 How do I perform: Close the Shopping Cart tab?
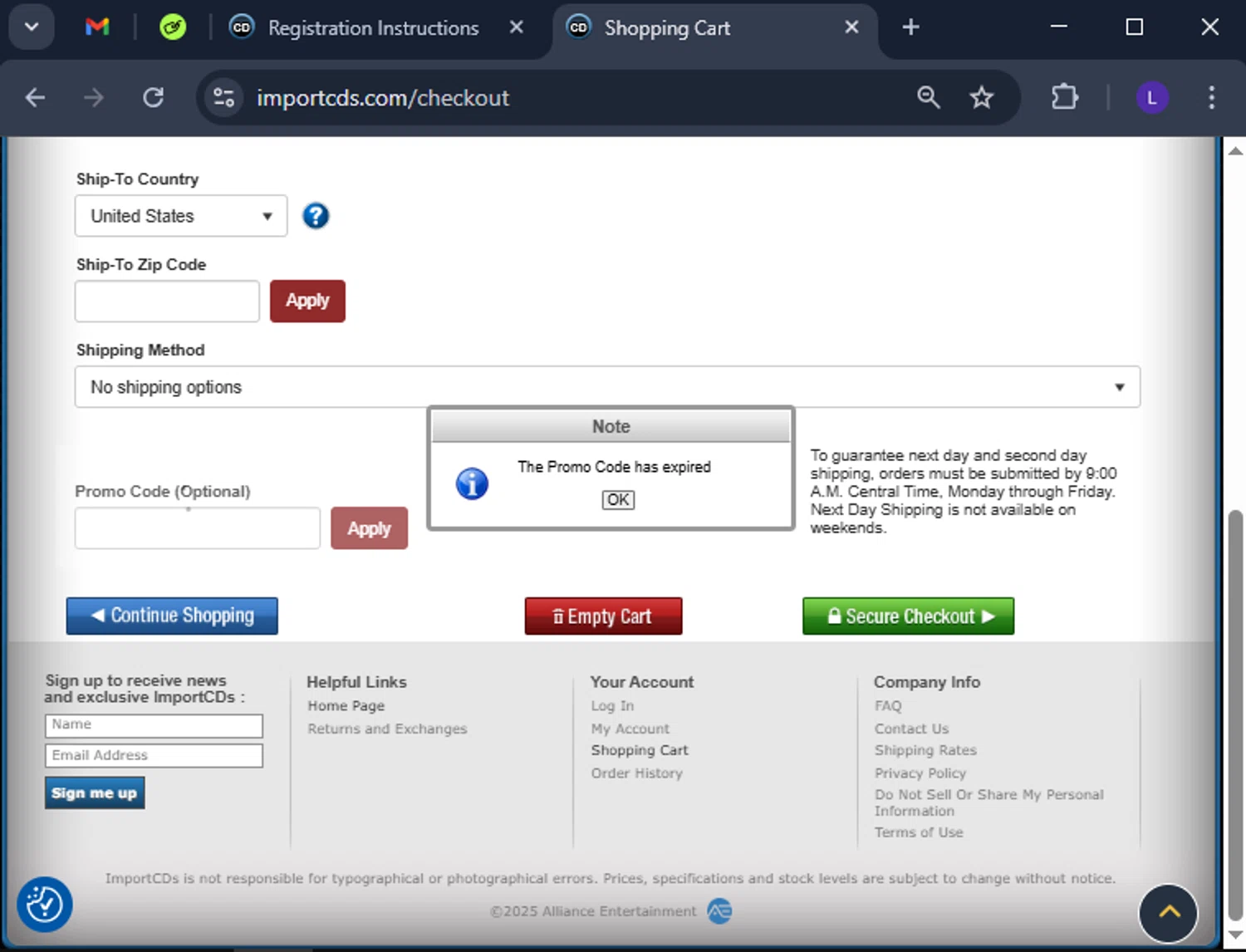pos(851,27)
